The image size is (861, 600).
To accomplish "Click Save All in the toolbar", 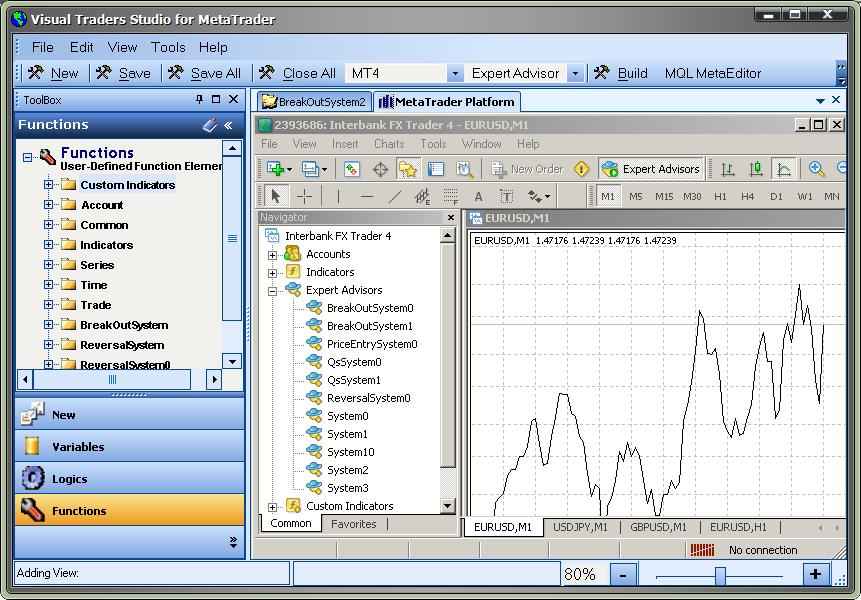I will click(x=205, y=73).
